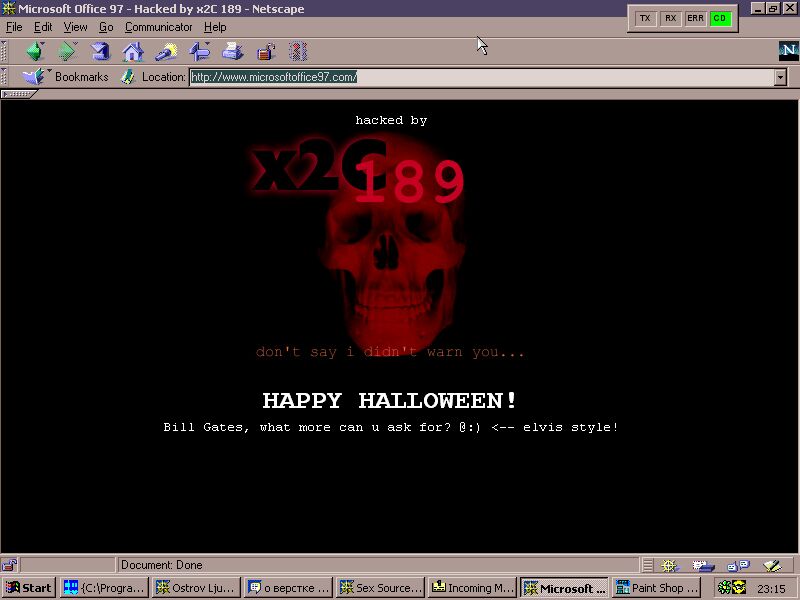Click the Netscape title bar icon

(x=9, y=8)
